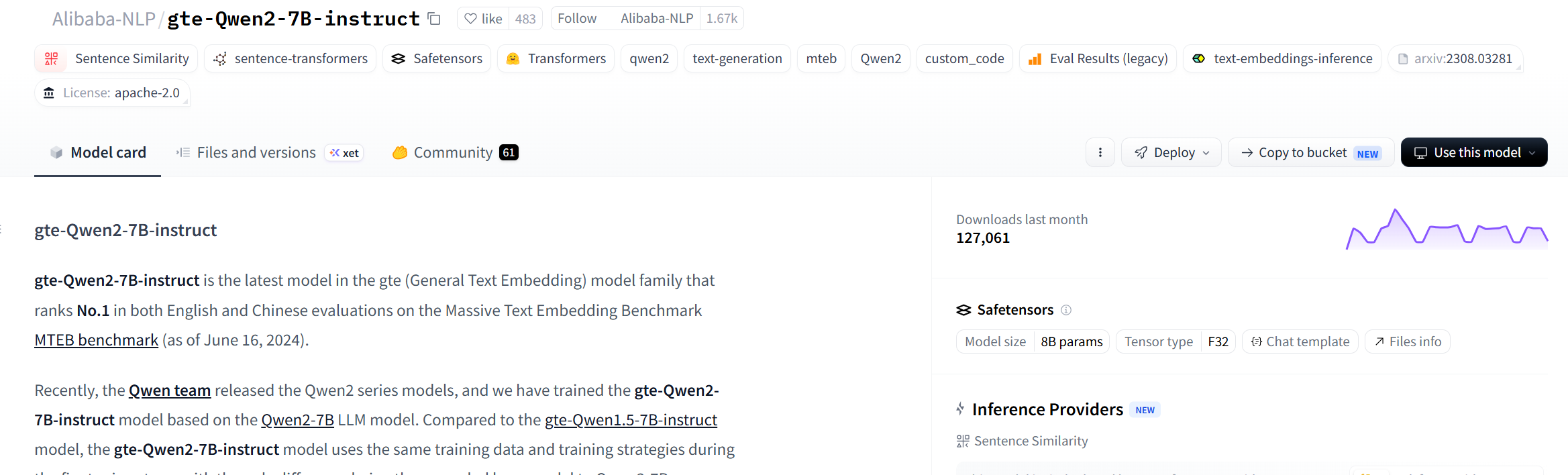The width and height of the screenshot is (1568, 475).
Task: Click the text-embeddings-inference tag icon
Action: click(1199, 58)
